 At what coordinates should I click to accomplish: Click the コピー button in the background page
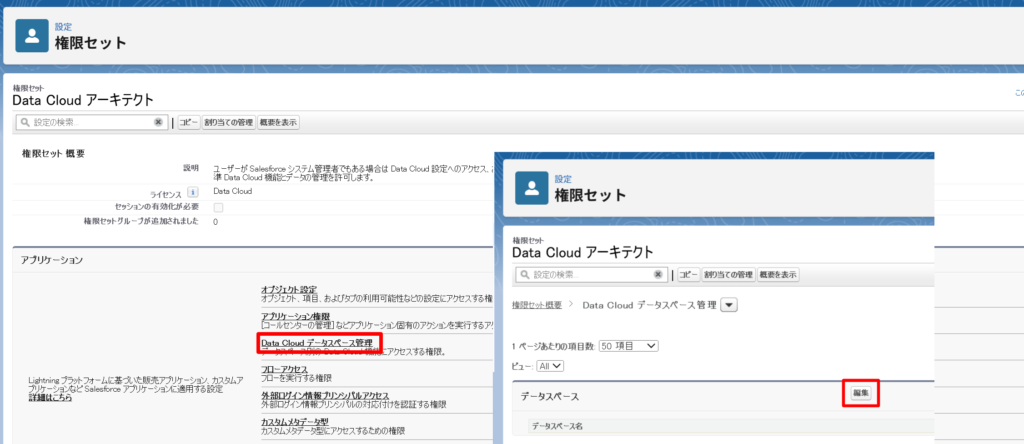[x=189, y=122]
